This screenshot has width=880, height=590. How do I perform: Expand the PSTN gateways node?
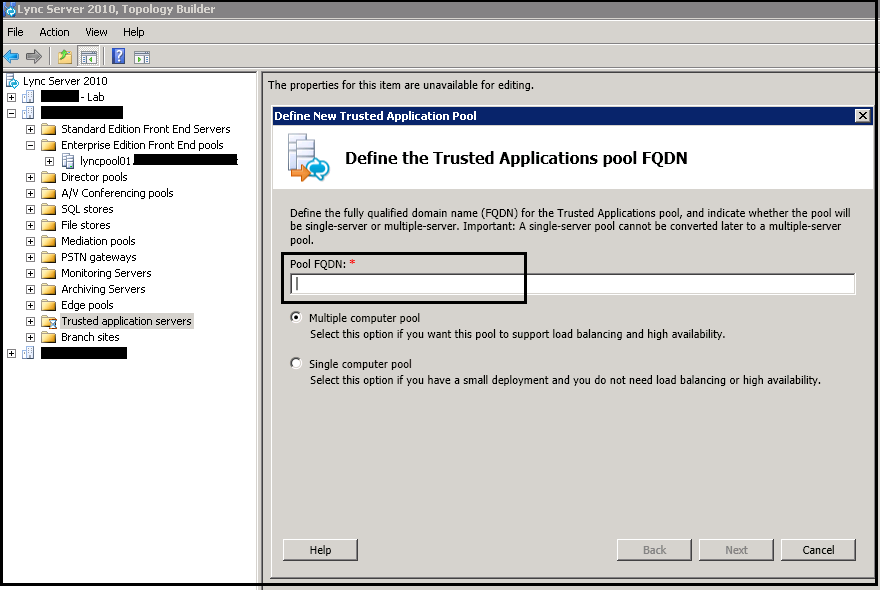point(30,256)
